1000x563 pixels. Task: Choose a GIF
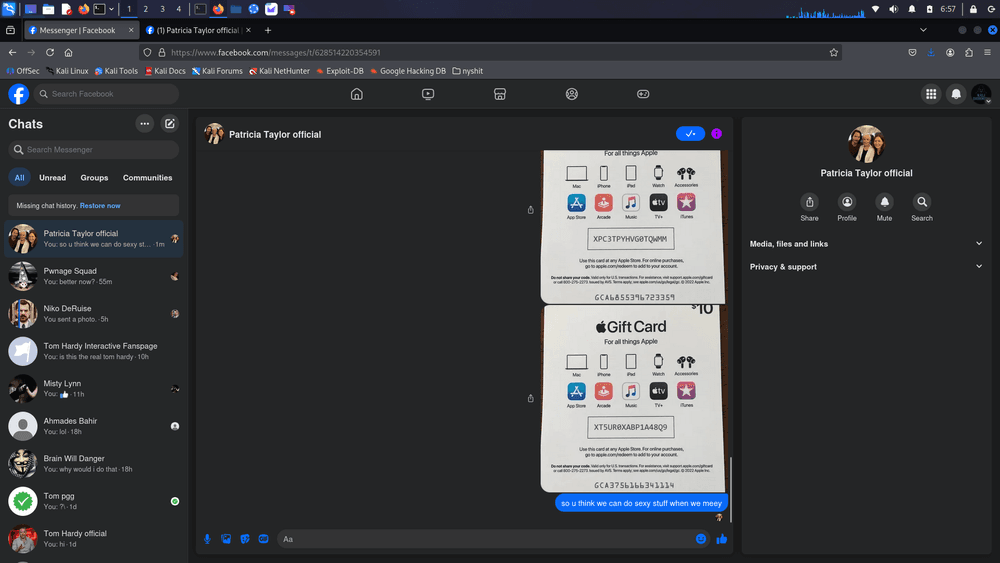(263, 539)
